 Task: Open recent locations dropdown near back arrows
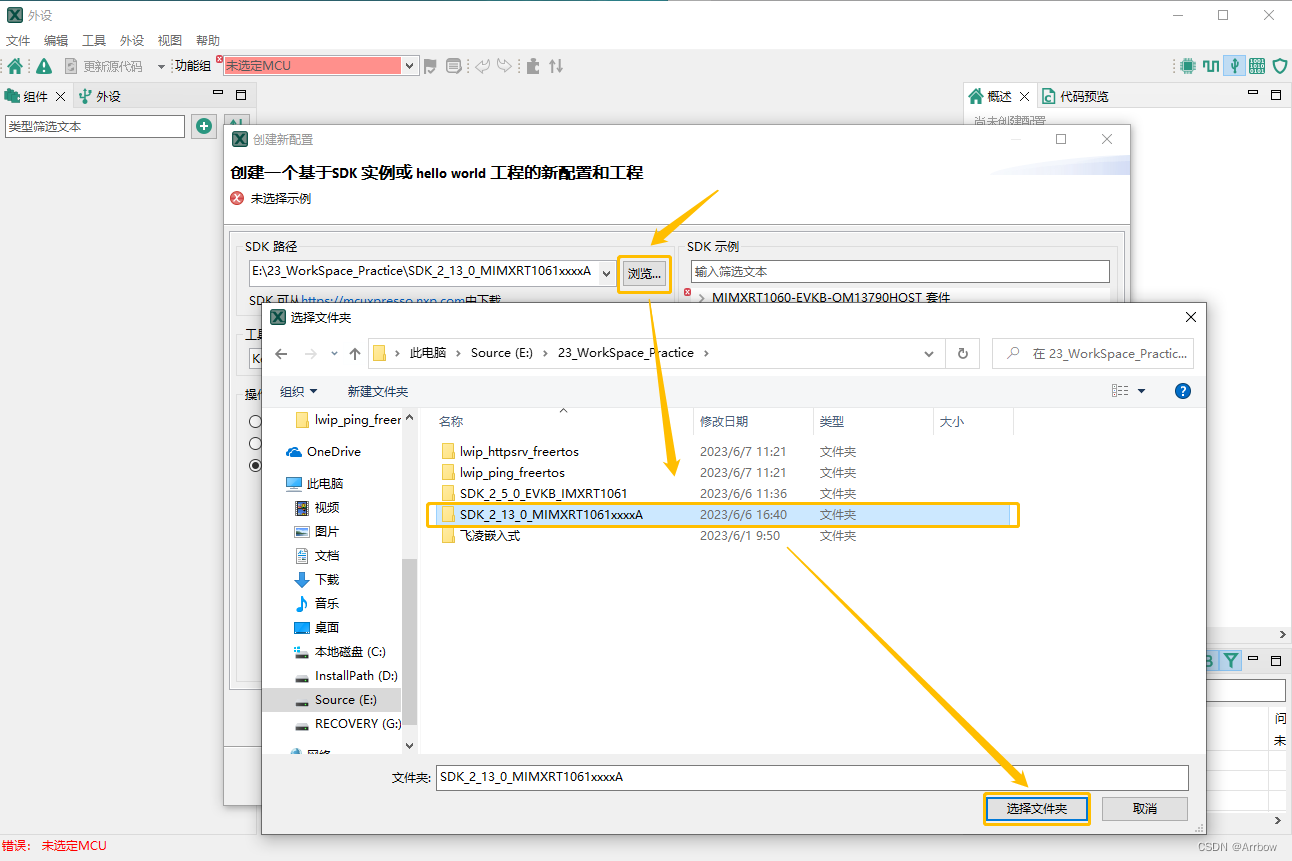(x=333, y=354)
